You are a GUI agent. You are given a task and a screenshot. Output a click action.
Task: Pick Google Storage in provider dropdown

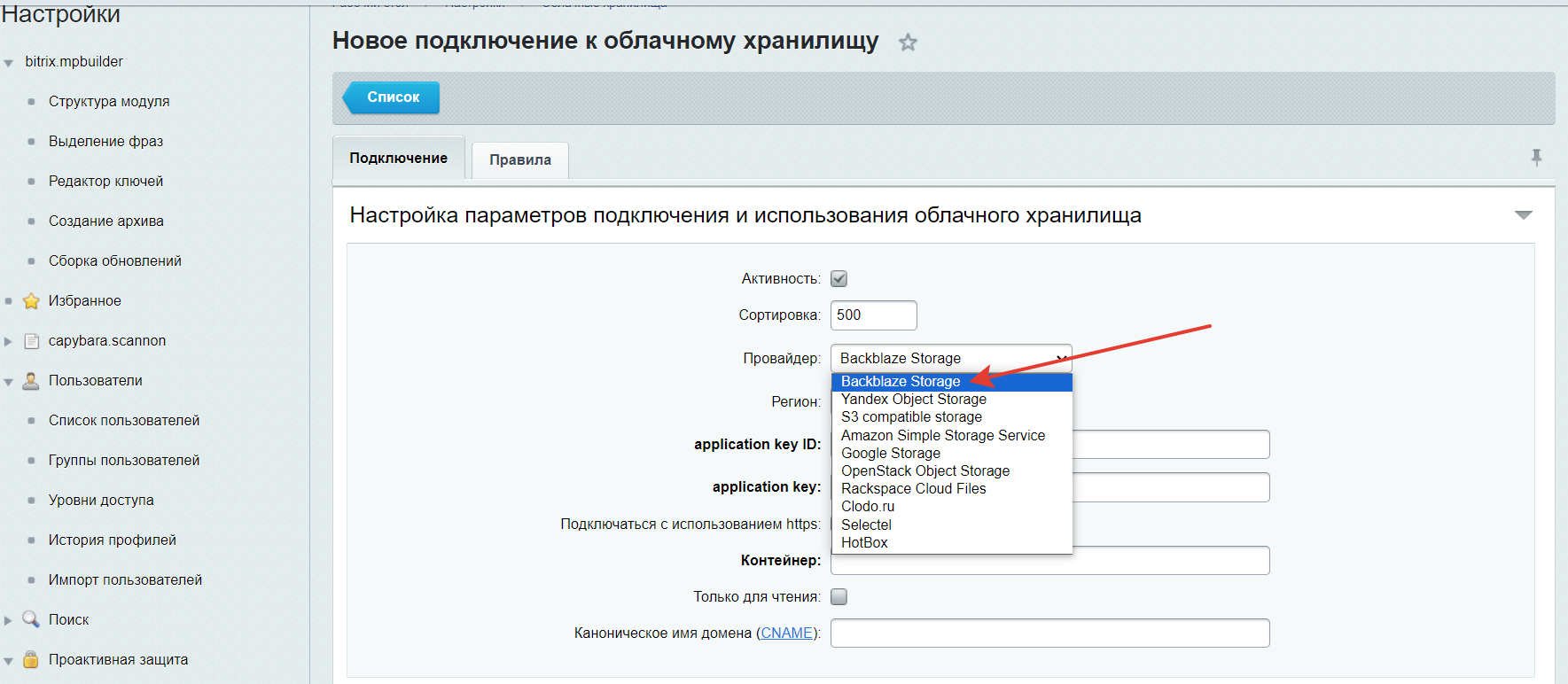click(x=890, y=454)
